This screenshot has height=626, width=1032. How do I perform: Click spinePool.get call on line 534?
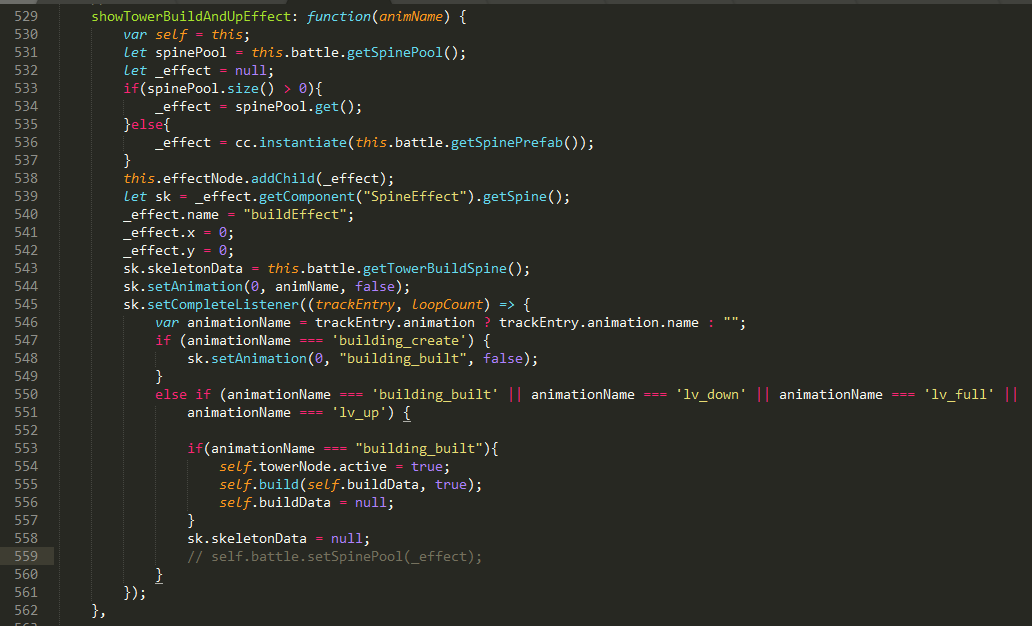(x=298, y=107)
